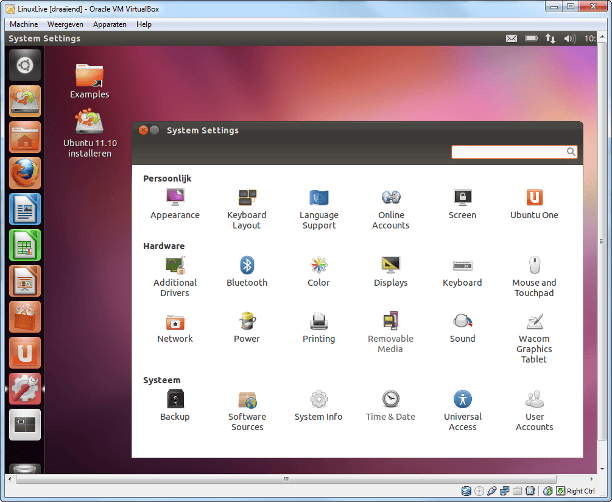The image size is (612, 502).
Task: Open the Home Folder launcher icon
Action: [x=25, y=137]
